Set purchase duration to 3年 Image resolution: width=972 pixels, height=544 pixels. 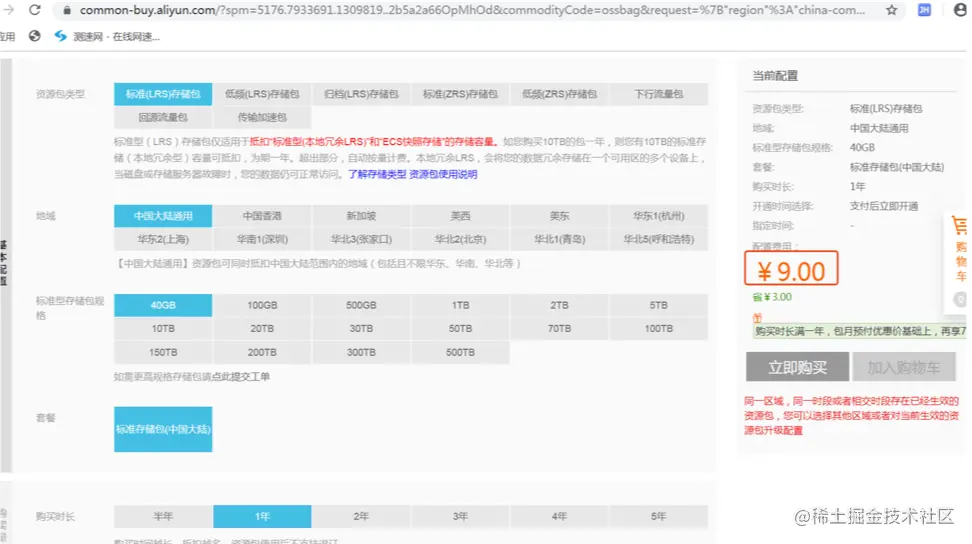click(x=461, y=517)
